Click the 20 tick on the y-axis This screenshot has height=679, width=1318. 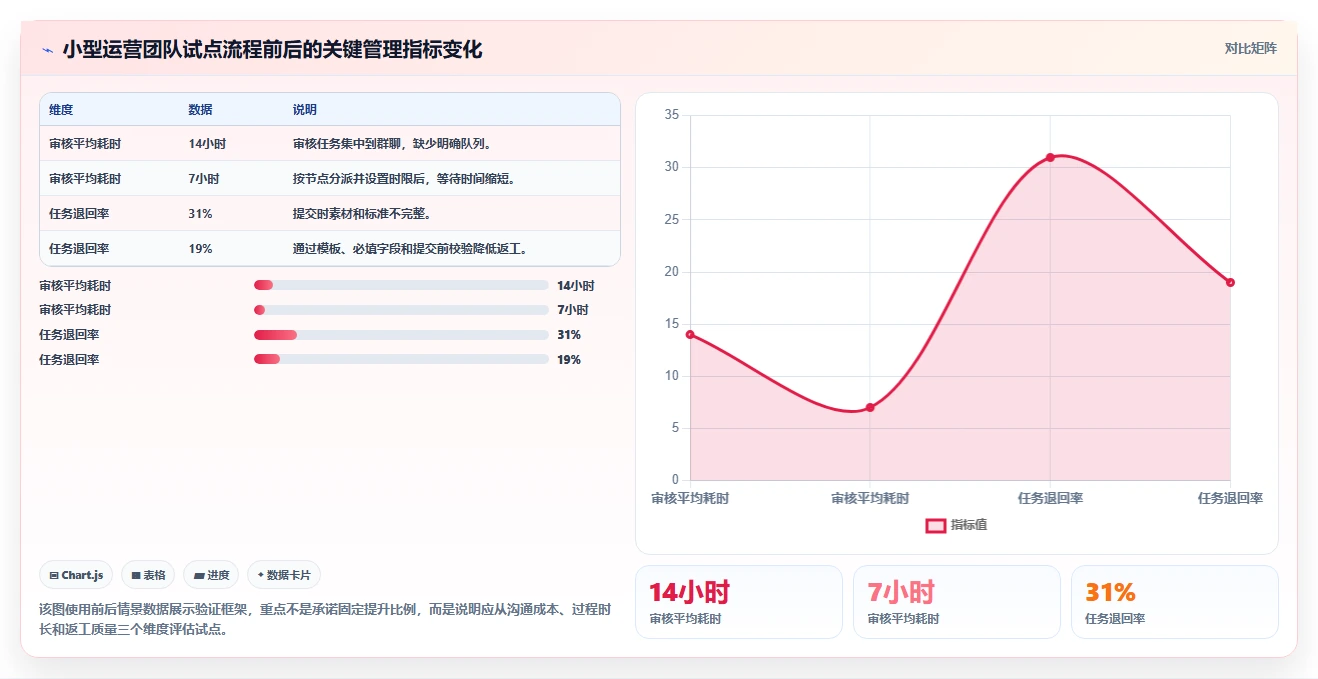click(x=672, y=272)
